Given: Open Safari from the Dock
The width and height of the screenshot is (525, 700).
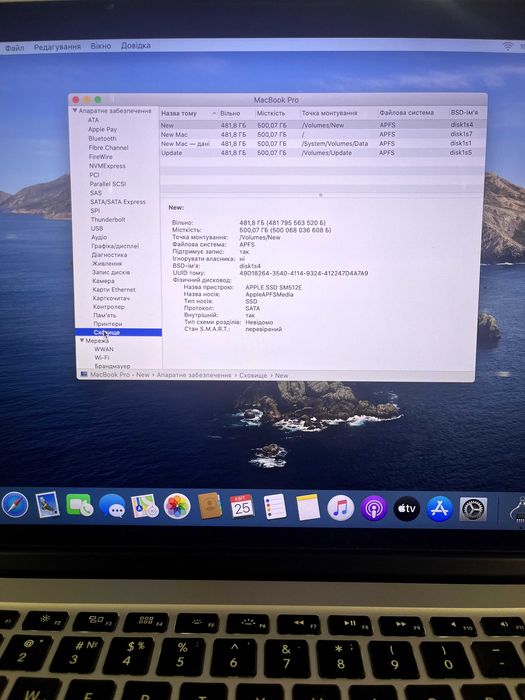Looking at the screenshot, I should pos(15,505).
